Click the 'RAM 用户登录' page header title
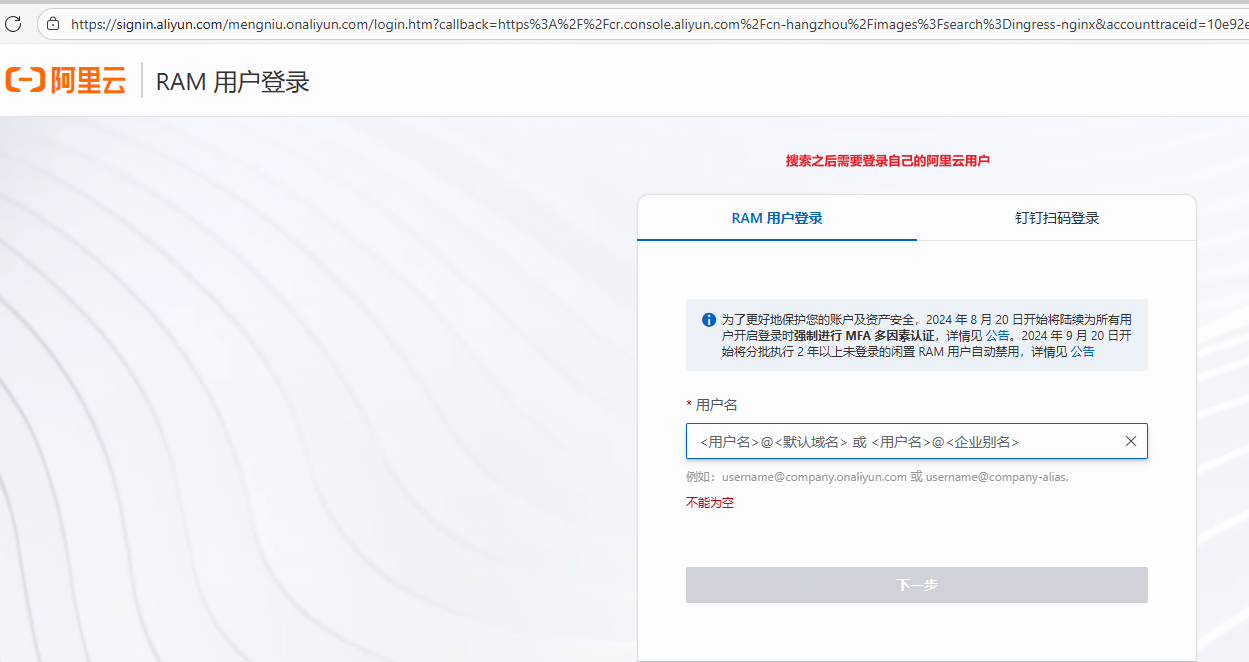The height and width of the screenshot is (662, 1249). pyautogui.click(x=233, y=81)
